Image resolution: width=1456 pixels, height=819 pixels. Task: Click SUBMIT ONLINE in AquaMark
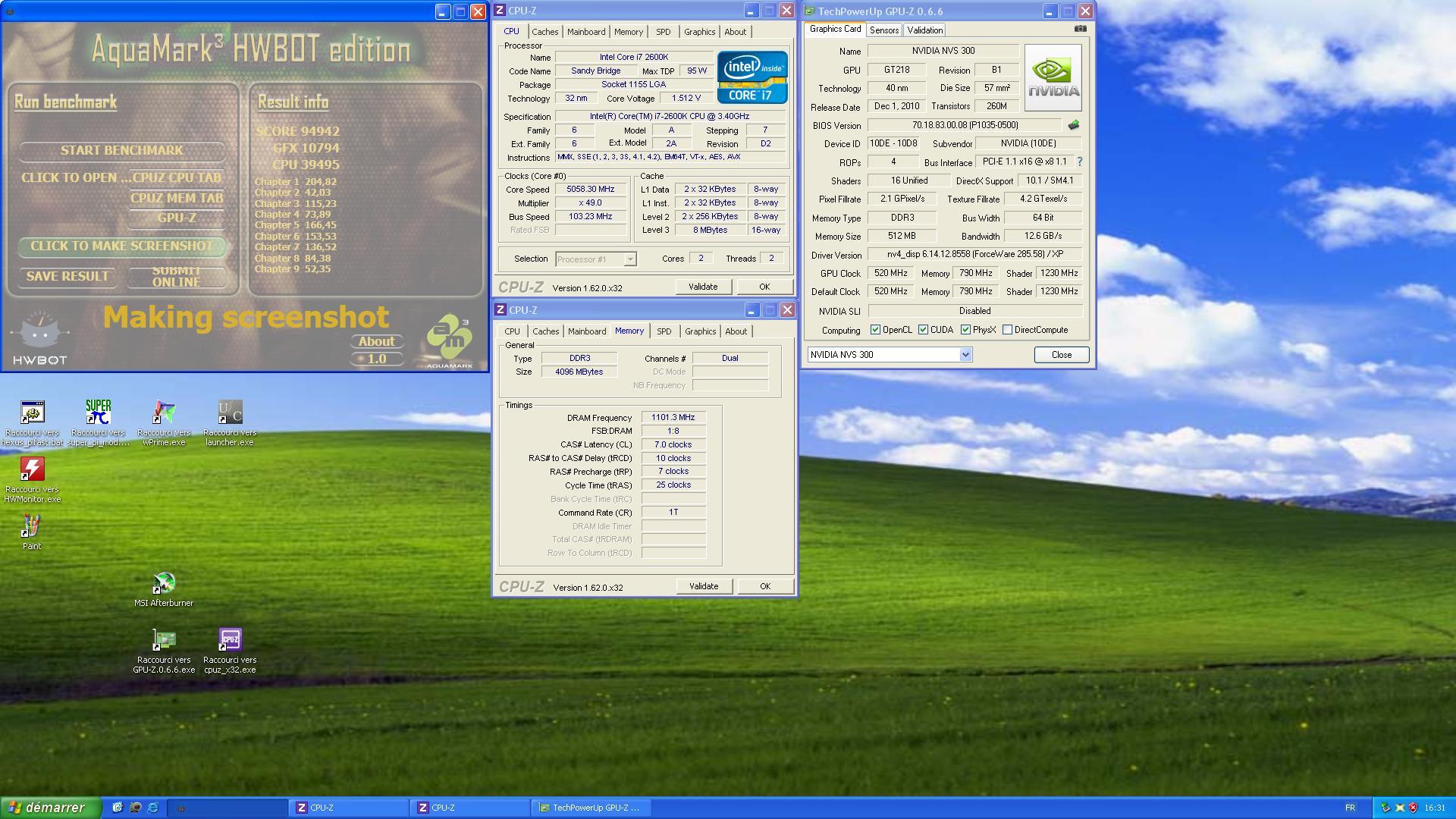(176, 276)
